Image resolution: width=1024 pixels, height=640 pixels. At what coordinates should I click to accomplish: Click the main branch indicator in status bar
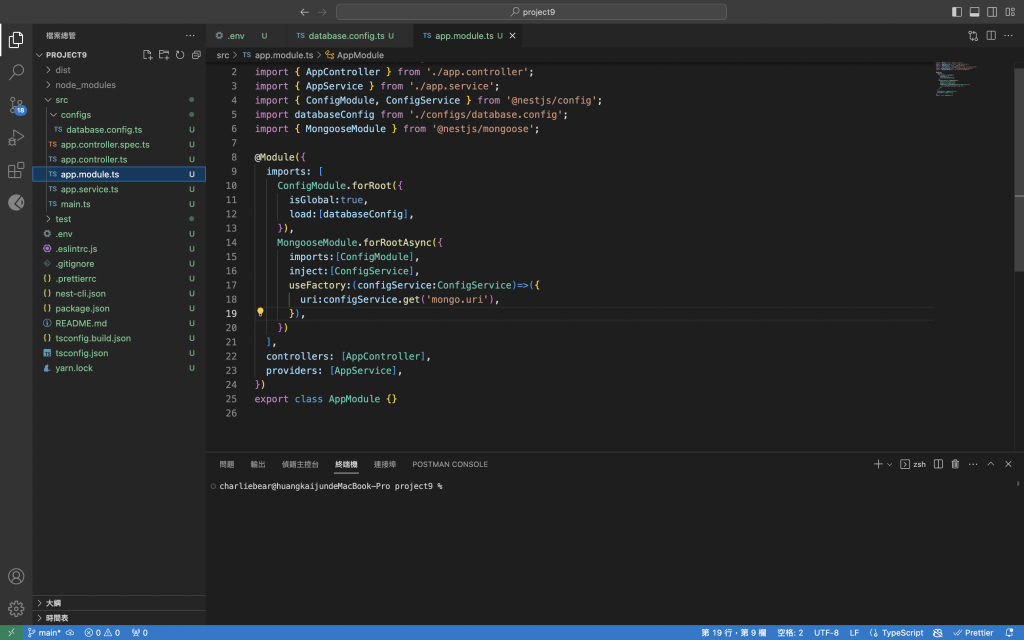[x=44, y=633]
